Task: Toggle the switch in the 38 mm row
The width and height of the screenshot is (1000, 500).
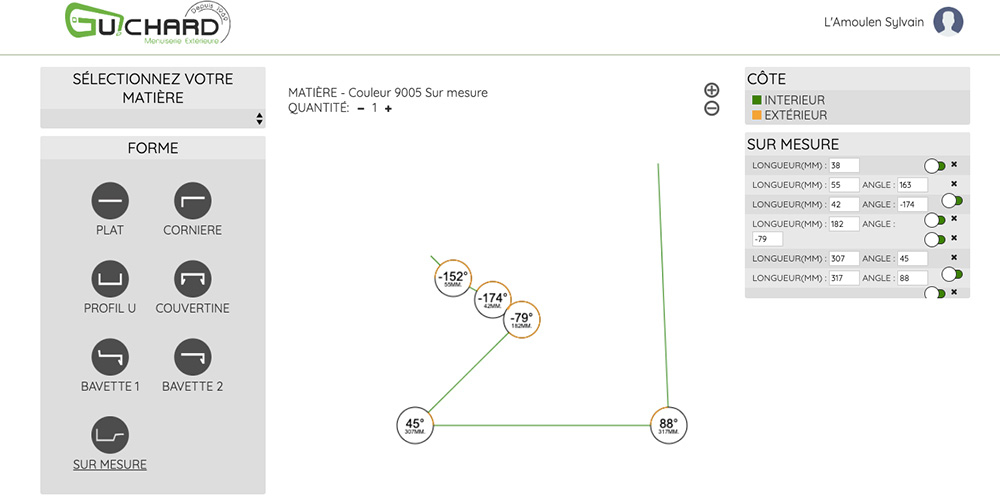Action: [935, 165]
